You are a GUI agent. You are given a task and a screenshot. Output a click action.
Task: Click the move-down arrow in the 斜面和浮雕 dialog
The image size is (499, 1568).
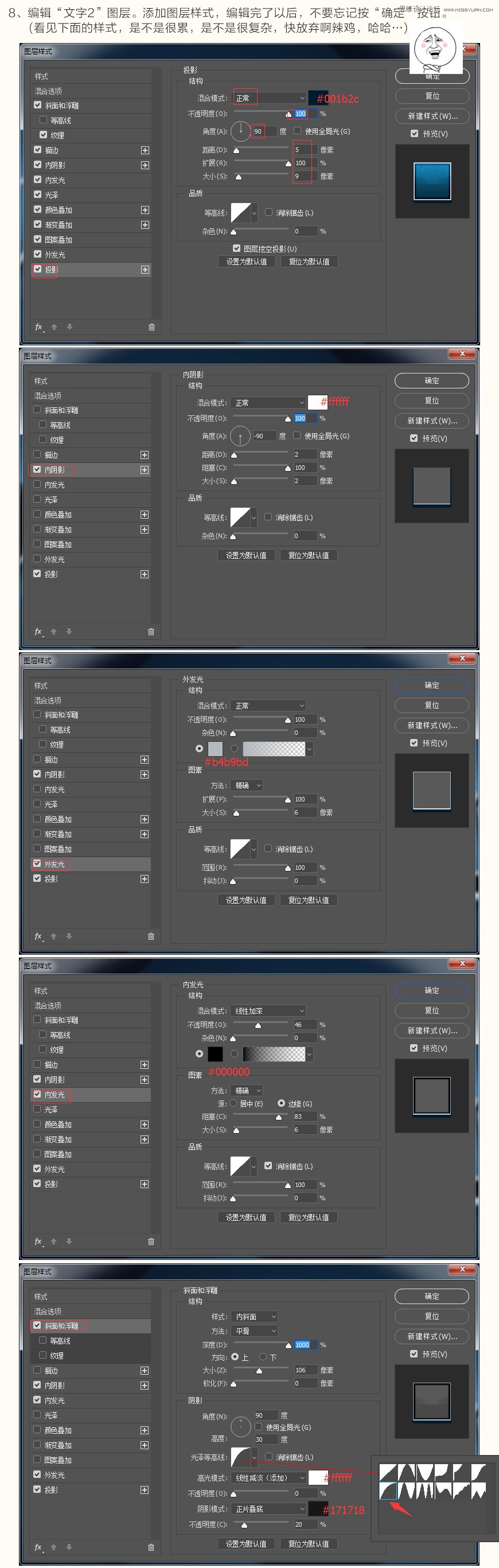tap(69, 1547)
